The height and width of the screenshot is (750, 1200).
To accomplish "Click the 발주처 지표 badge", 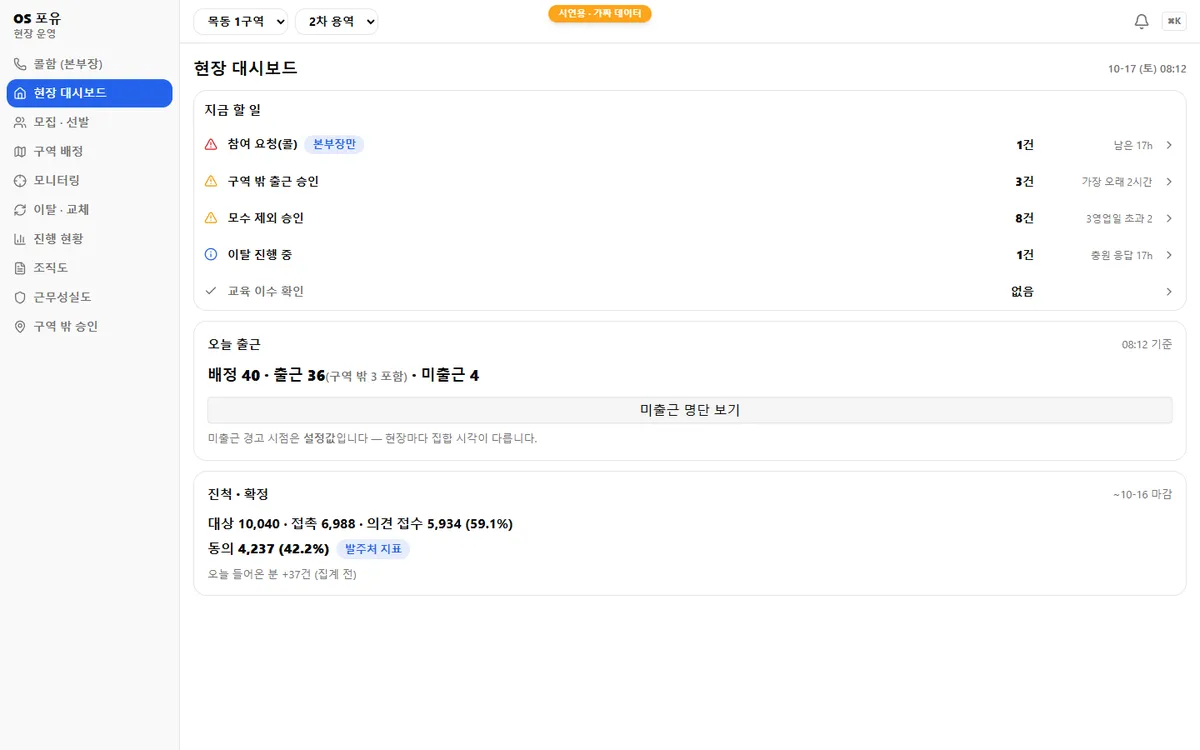I will tap(373, 549).
